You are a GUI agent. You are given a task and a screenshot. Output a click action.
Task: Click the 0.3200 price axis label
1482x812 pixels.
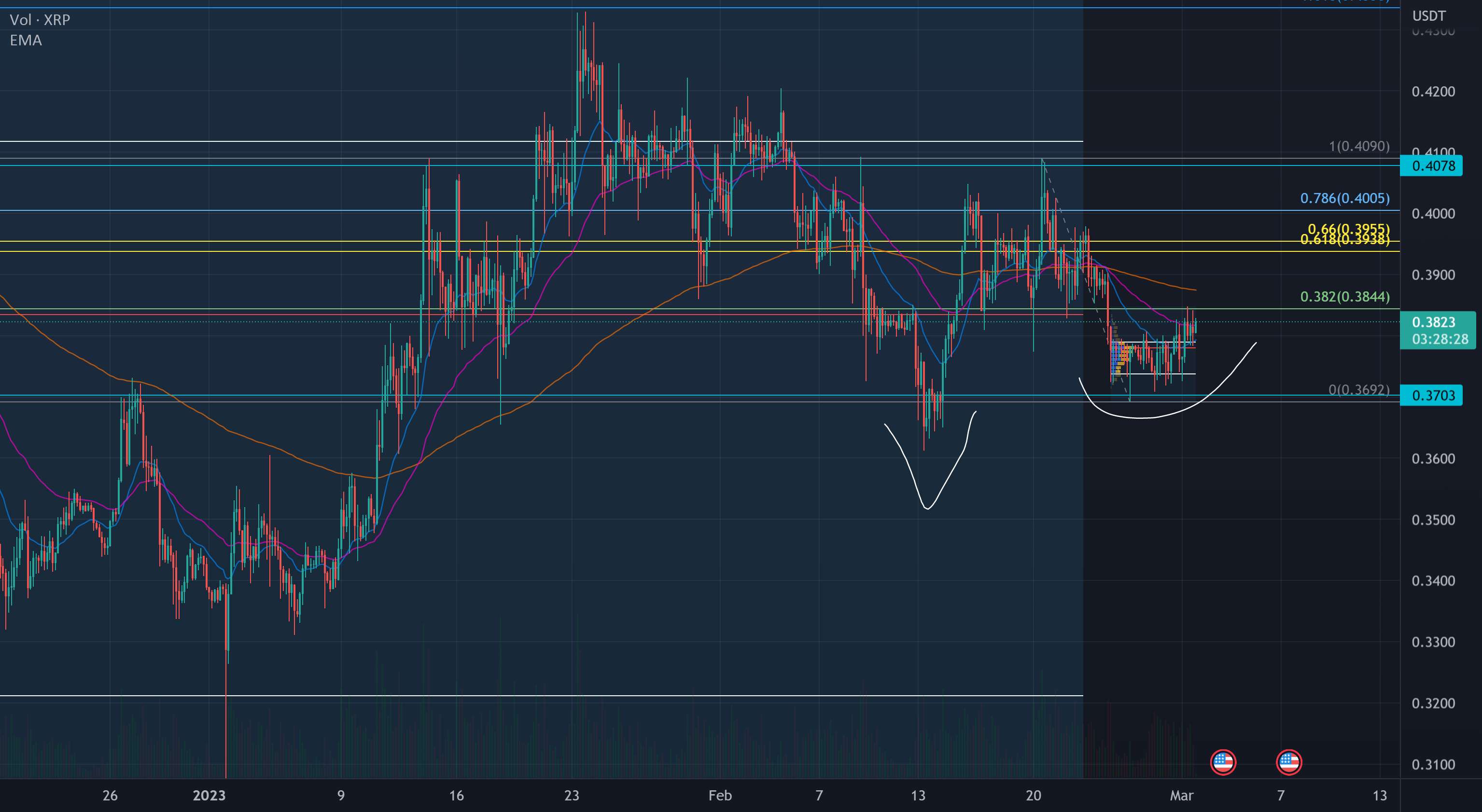pos(1433,703)
